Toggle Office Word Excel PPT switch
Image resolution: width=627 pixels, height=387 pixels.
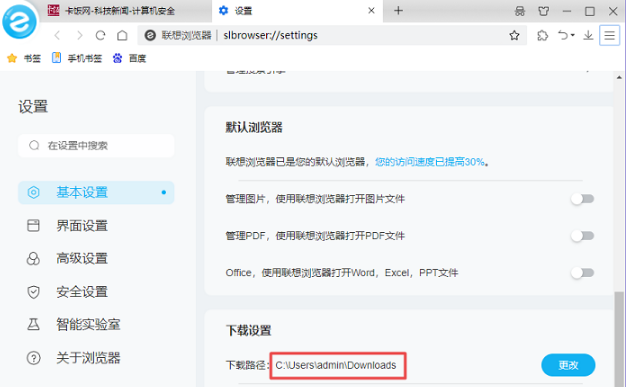[x=582, y=273]
